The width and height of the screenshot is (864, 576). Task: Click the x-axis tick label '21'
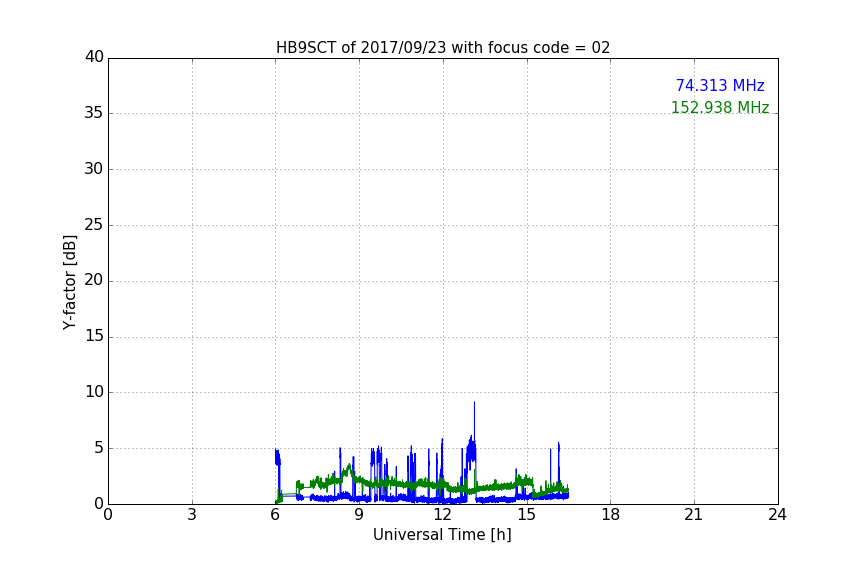point(694,515)
